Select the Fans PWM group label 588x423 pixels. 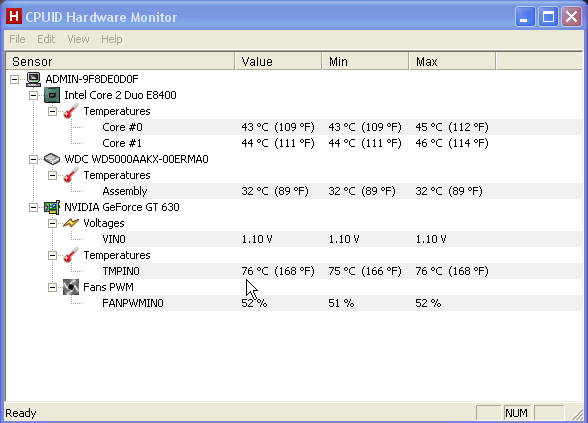click(x=108, y=287)
